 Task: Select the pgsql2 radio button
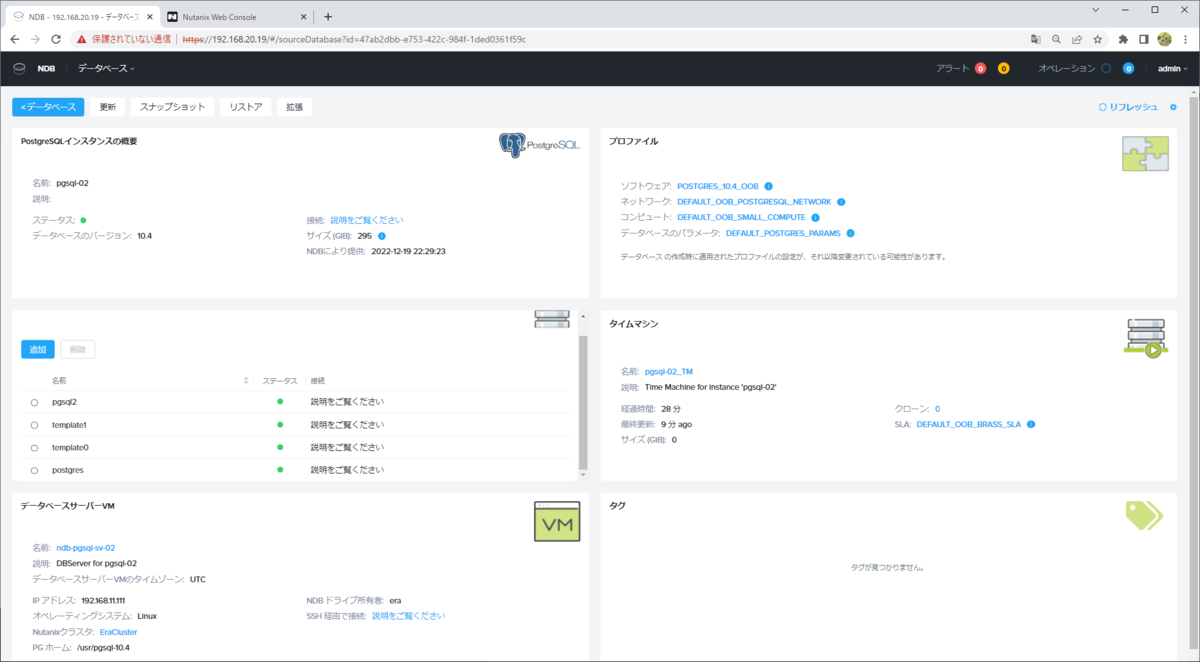(34, 402)
